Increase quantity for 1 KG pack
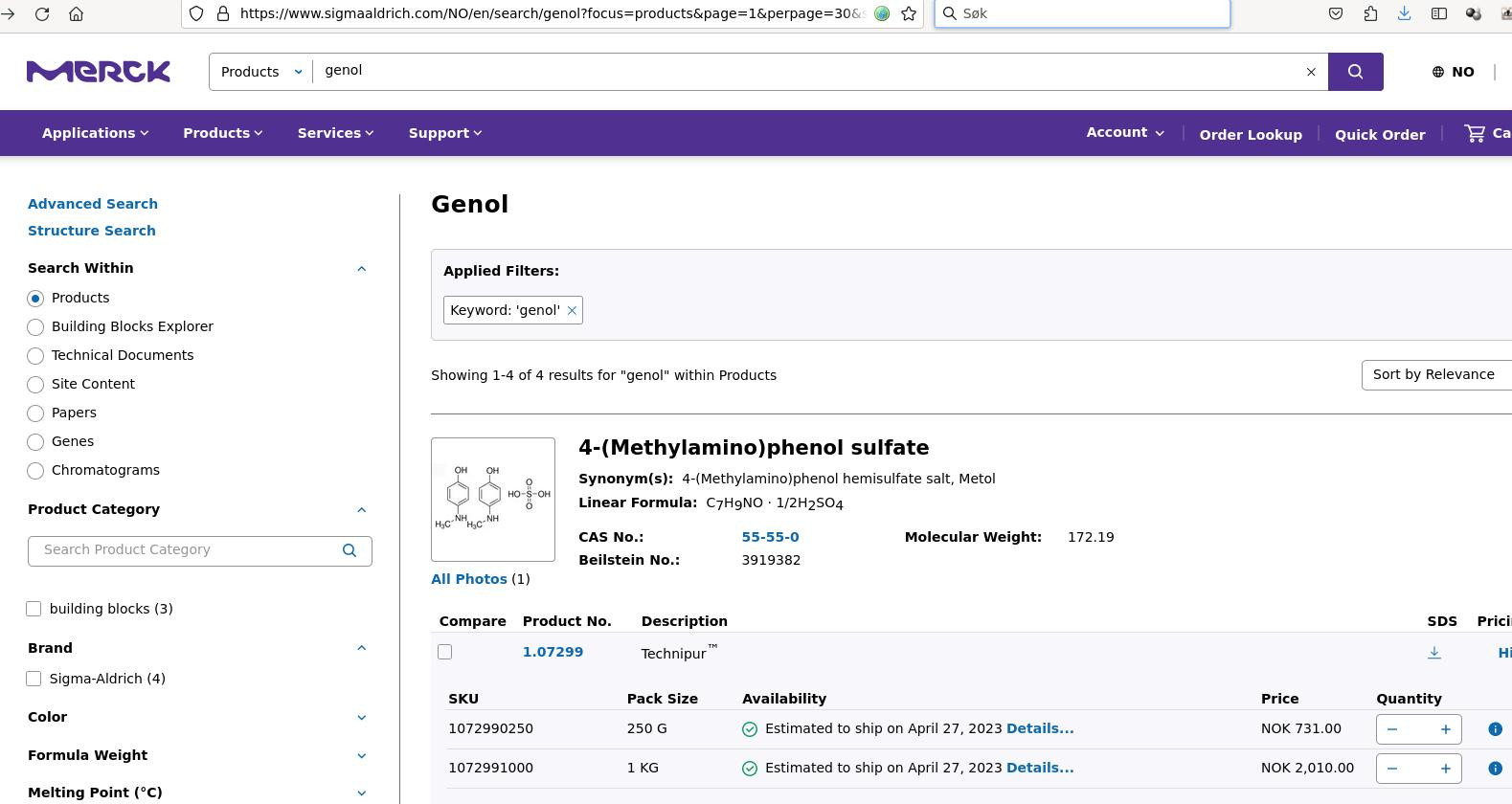Viewport: 1512px width, 804px height. (1445, 769)
